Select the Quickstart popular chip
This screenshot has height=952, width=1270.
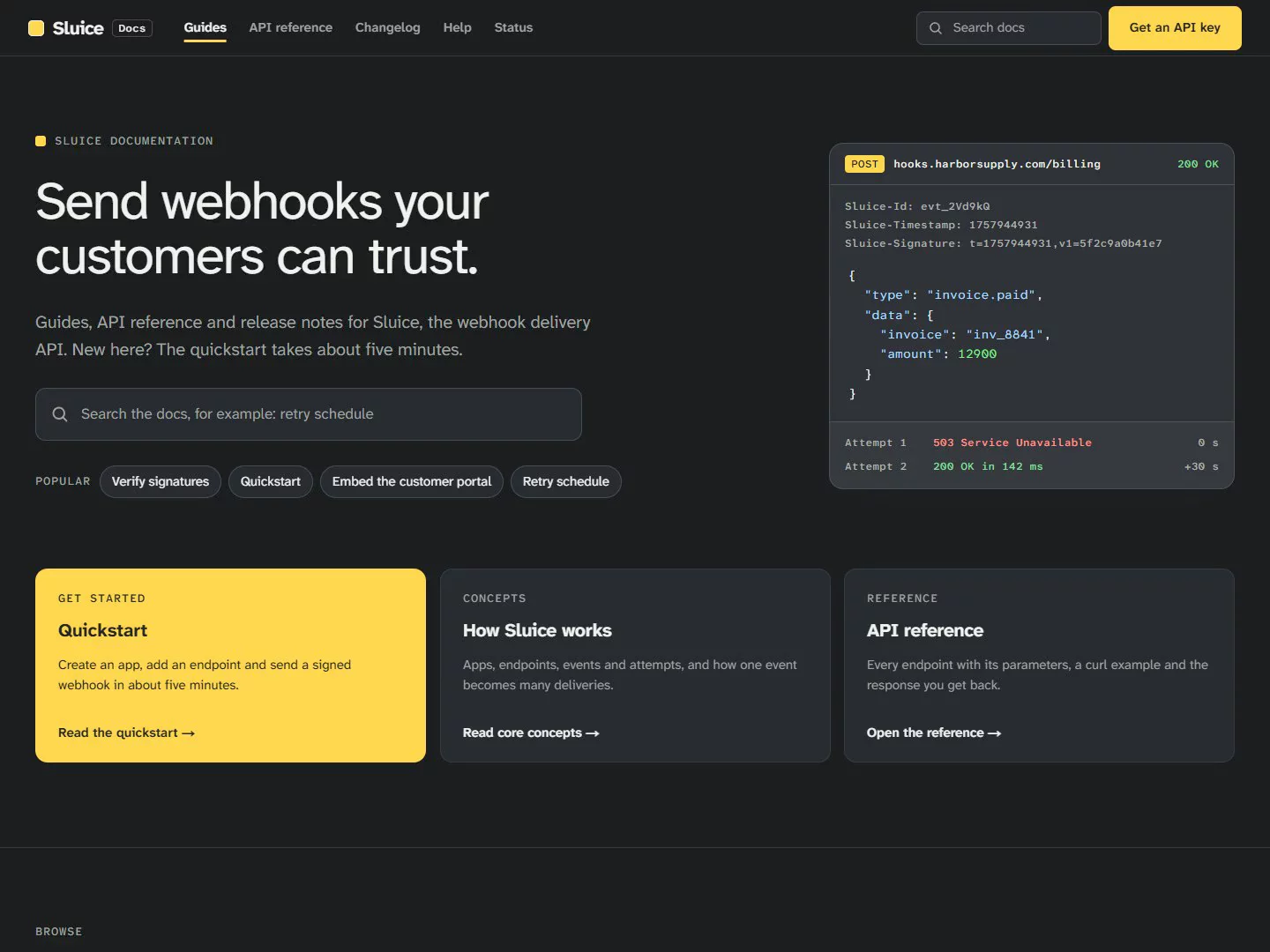pos(271,481)
